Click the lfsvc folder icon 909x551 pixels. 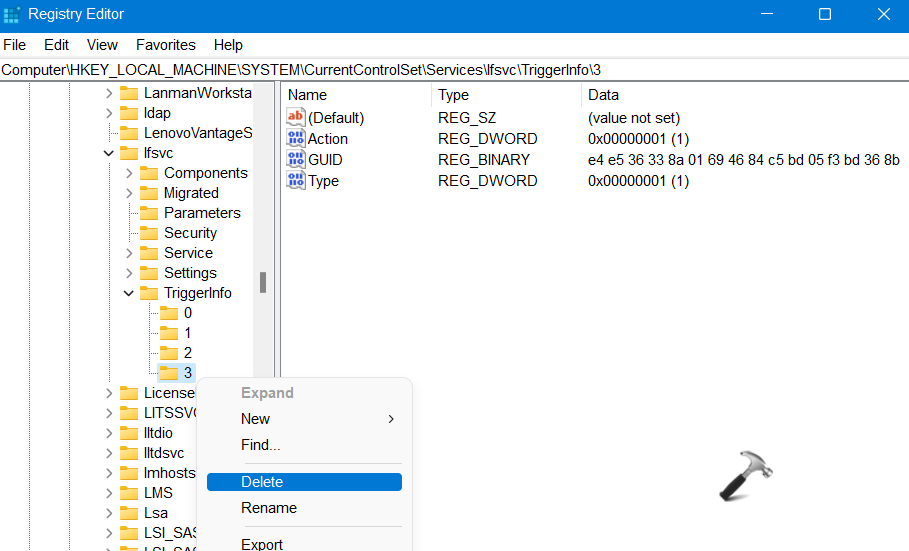(129, 153)
